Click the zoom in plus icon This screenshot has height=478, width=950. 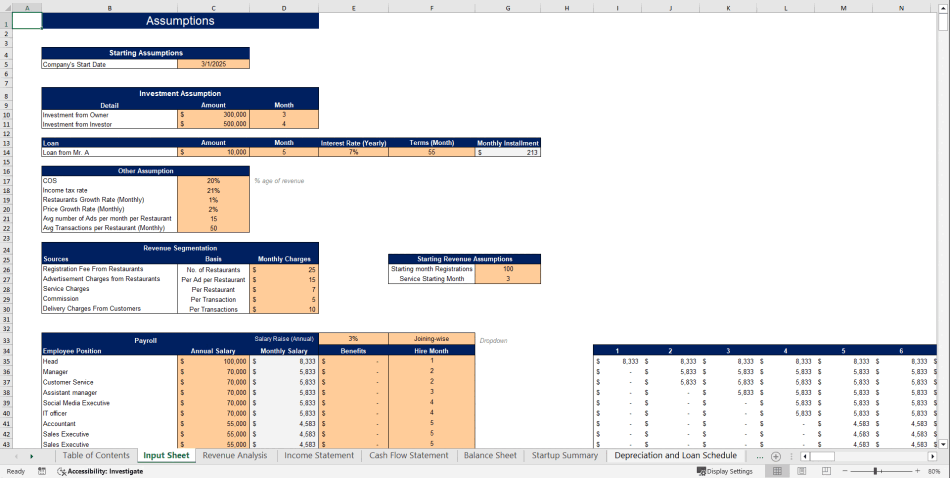(x=916, y=471)
